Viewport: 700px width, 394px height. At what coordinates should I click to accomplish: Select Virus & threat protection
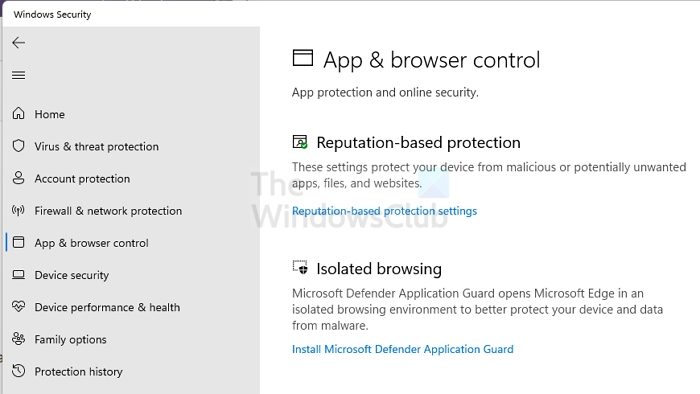[96, 146]
